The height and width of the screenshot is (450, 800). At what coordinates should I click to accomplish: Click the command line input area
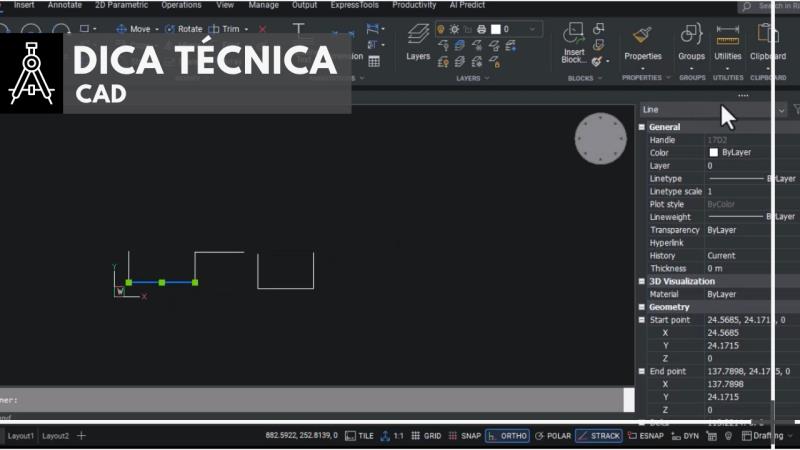(x=311, y=400)
